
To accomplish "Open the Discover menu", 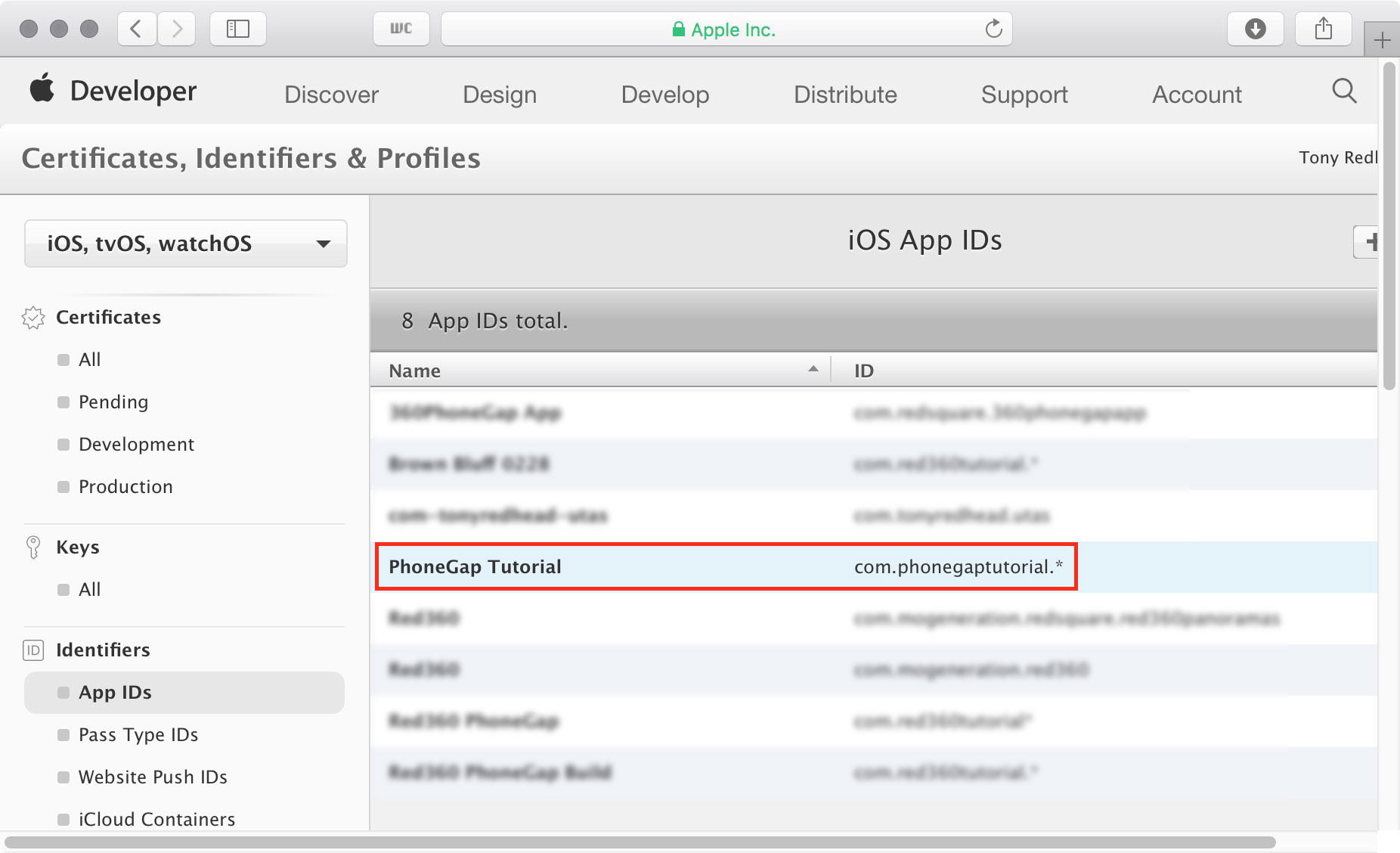I will 331,95.
